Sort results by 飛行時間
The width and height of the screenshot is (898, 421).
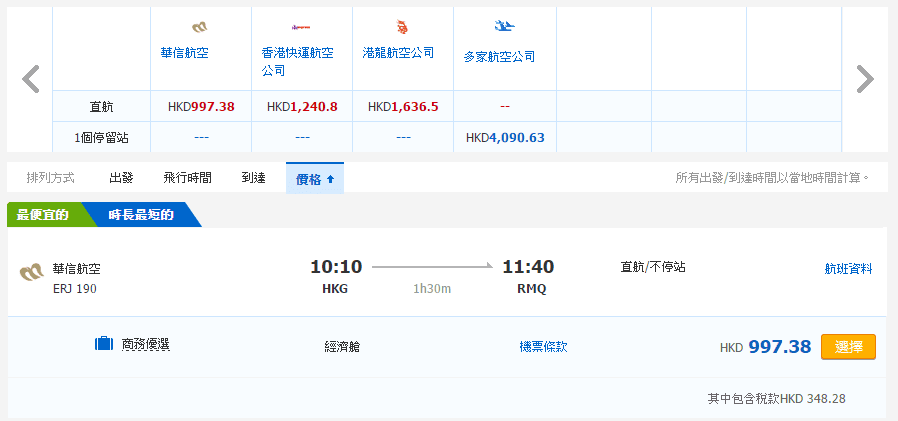(187, 178)
